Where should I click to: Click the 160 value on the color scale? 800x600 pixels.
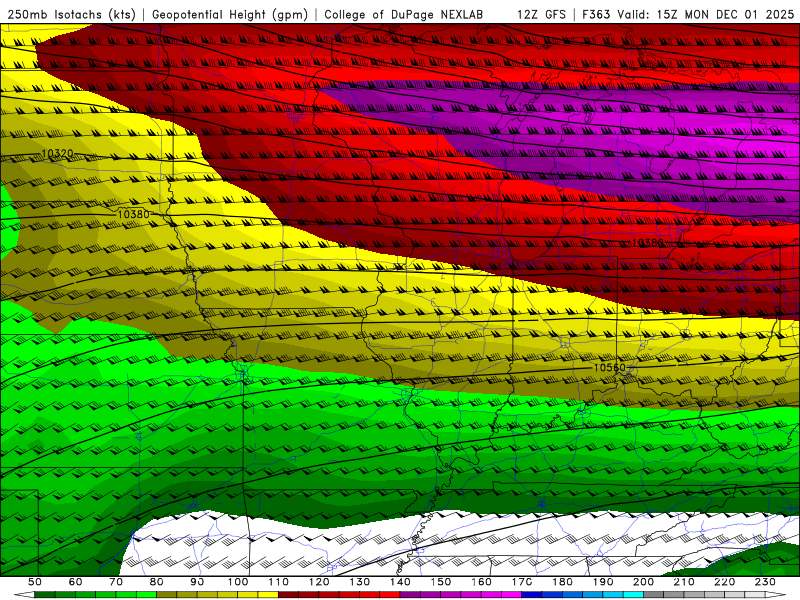pyautogui.click(x=481, y=582)
